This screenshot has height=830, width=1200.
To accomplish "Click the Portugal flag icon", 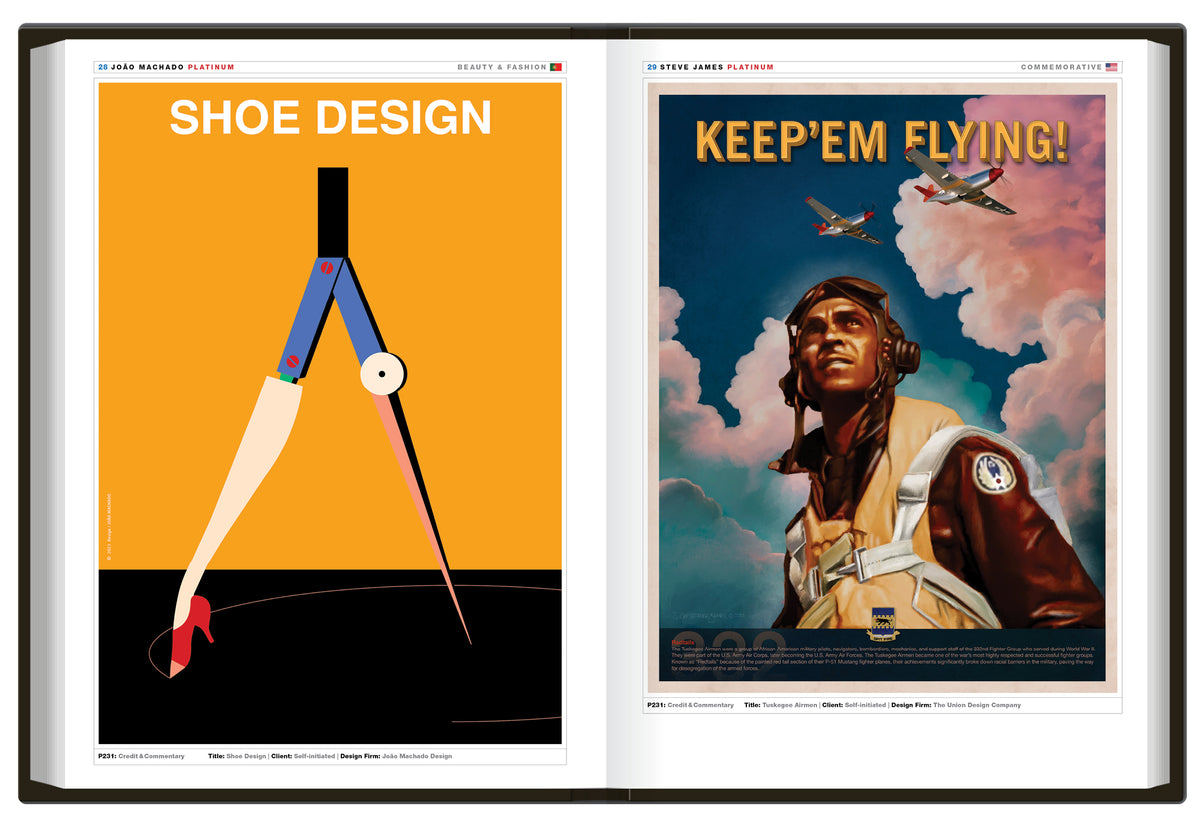I will pyautogui.click(x=556, y=67).
